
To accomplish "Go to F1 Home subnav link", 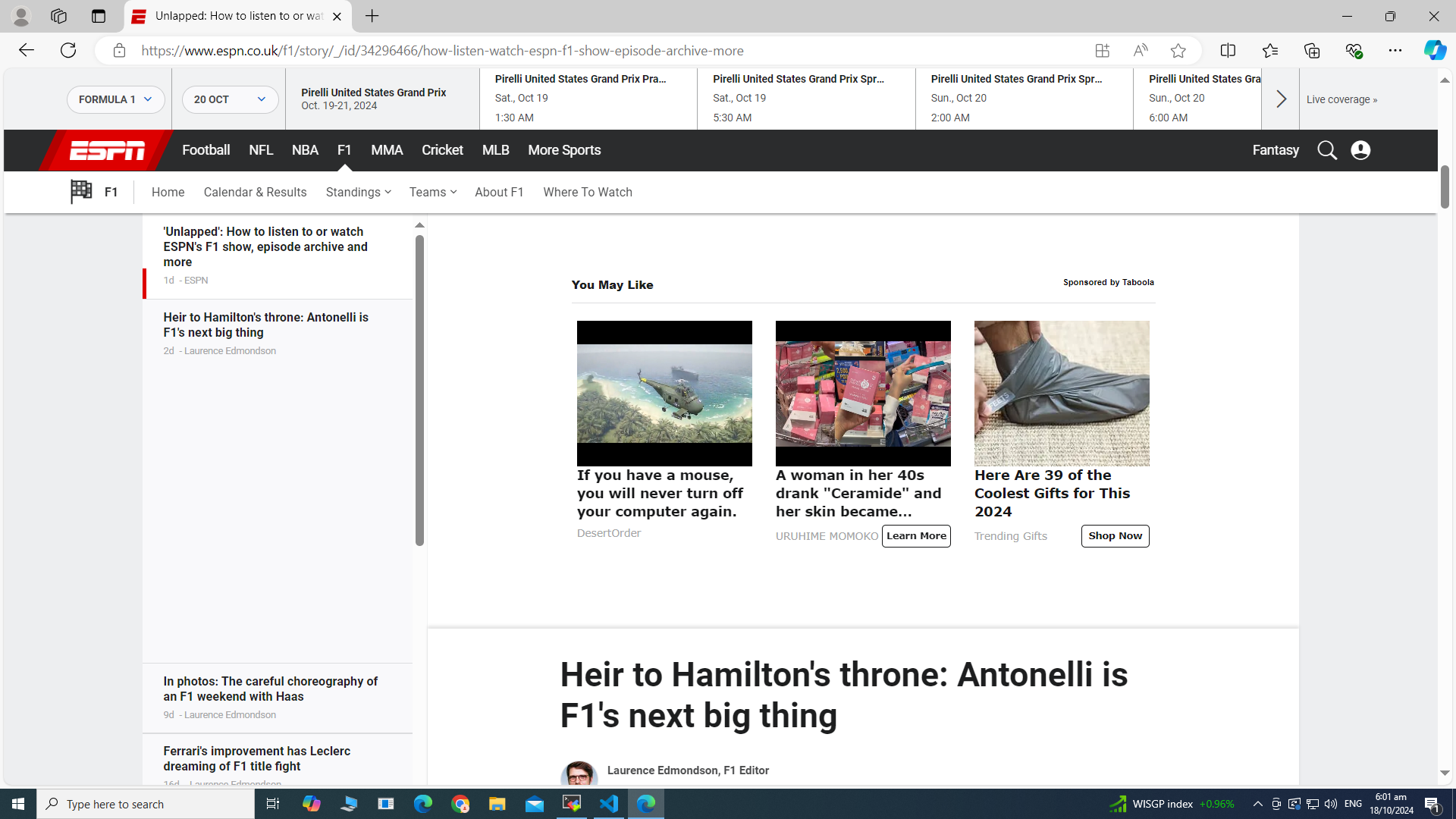I will tap(168, 193).
